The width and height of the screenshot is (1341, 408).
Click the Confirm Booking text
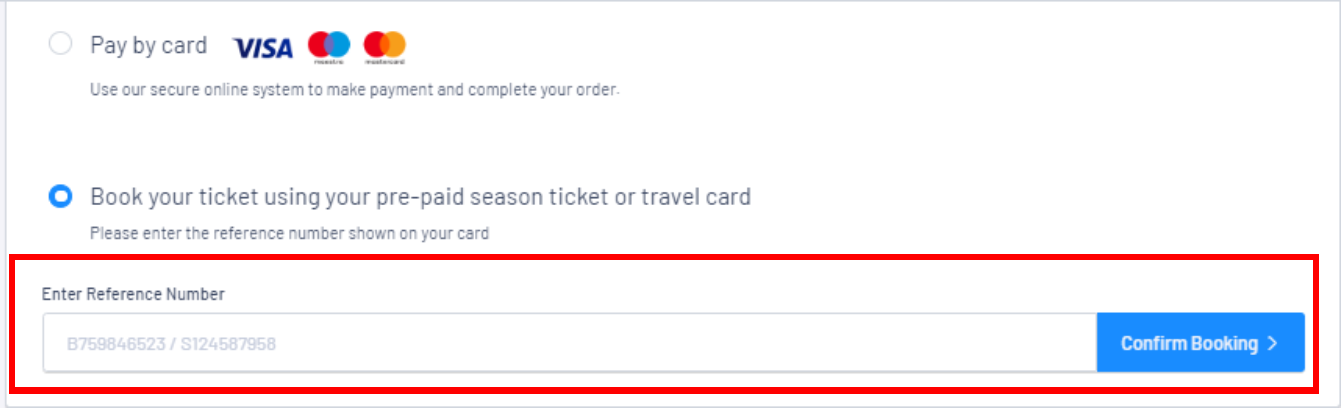pyautogui.click(x=1189, y=343)
